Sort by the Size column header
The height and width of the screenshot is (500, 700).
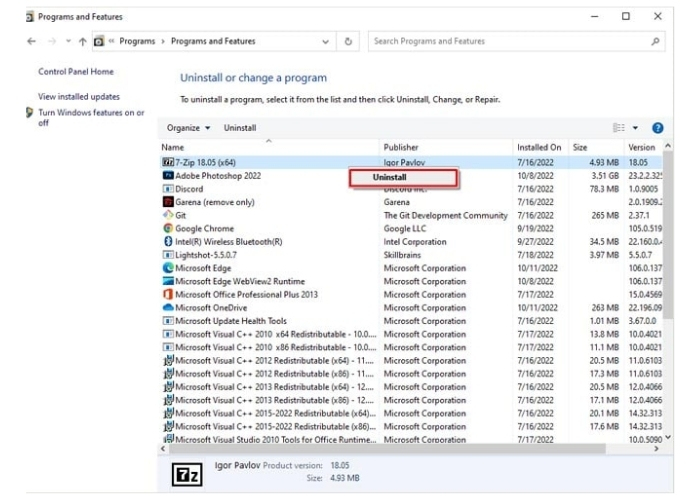tap(596, 147)
